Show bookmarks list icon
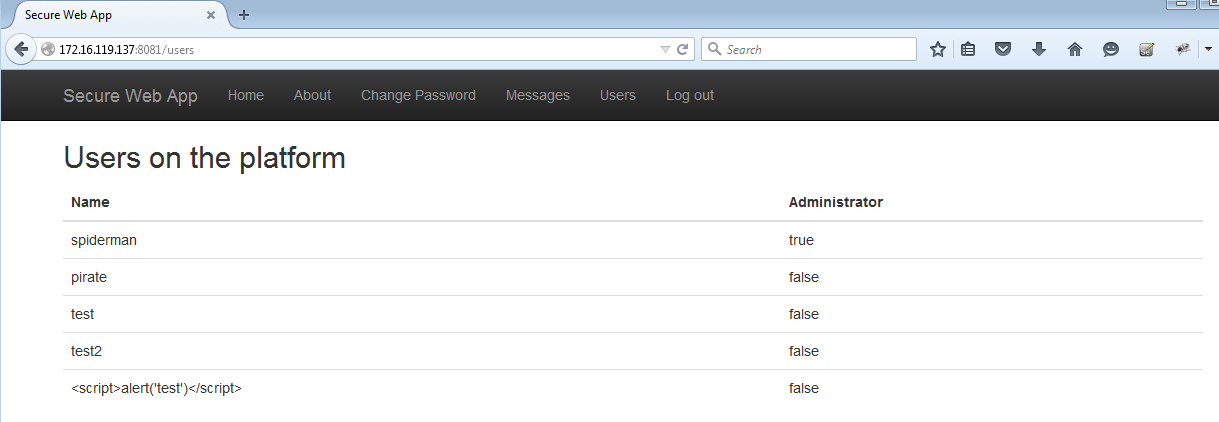This screenshot has height=422, width=1219. click(x=969, y=49)
